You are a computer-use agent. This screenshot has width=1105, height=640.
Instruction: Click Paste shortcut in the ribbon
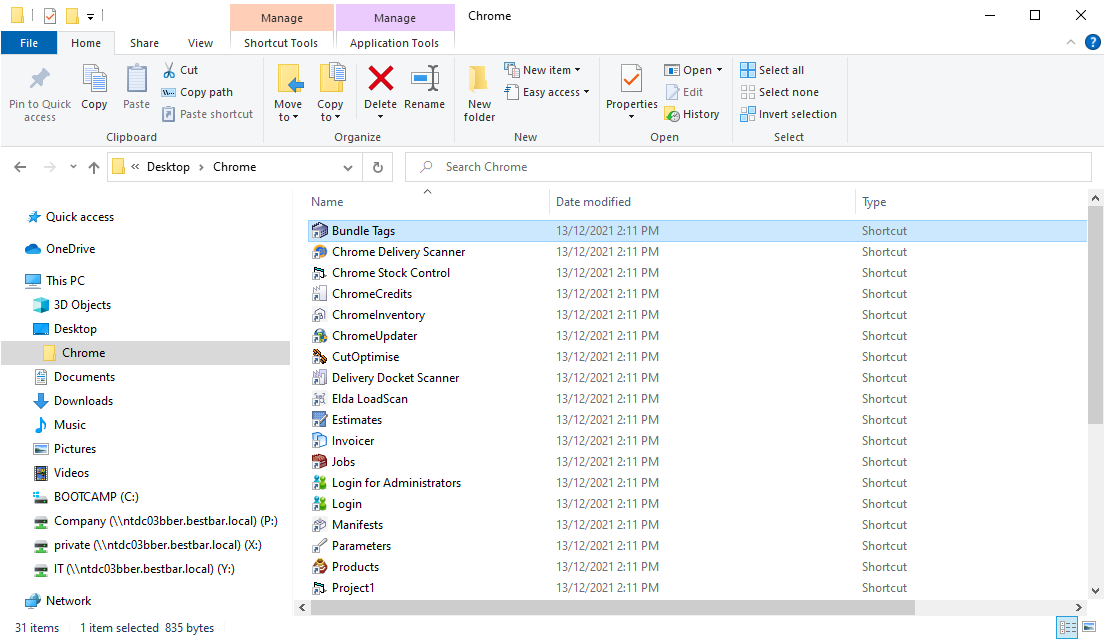coord(207,113)
